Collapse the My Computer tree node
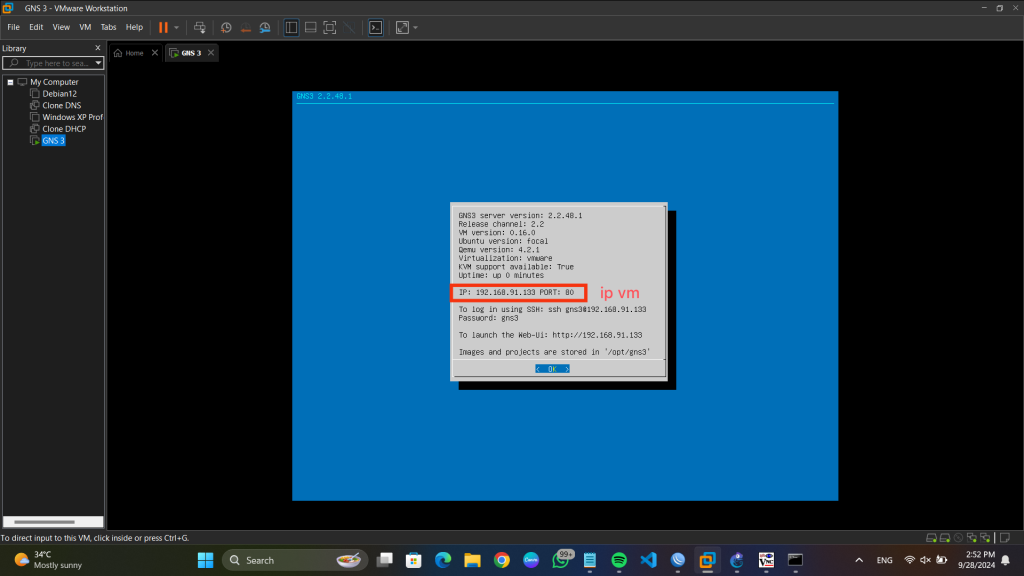The image size is (1024, 576). pyautogui.click(x=10, y=82)
